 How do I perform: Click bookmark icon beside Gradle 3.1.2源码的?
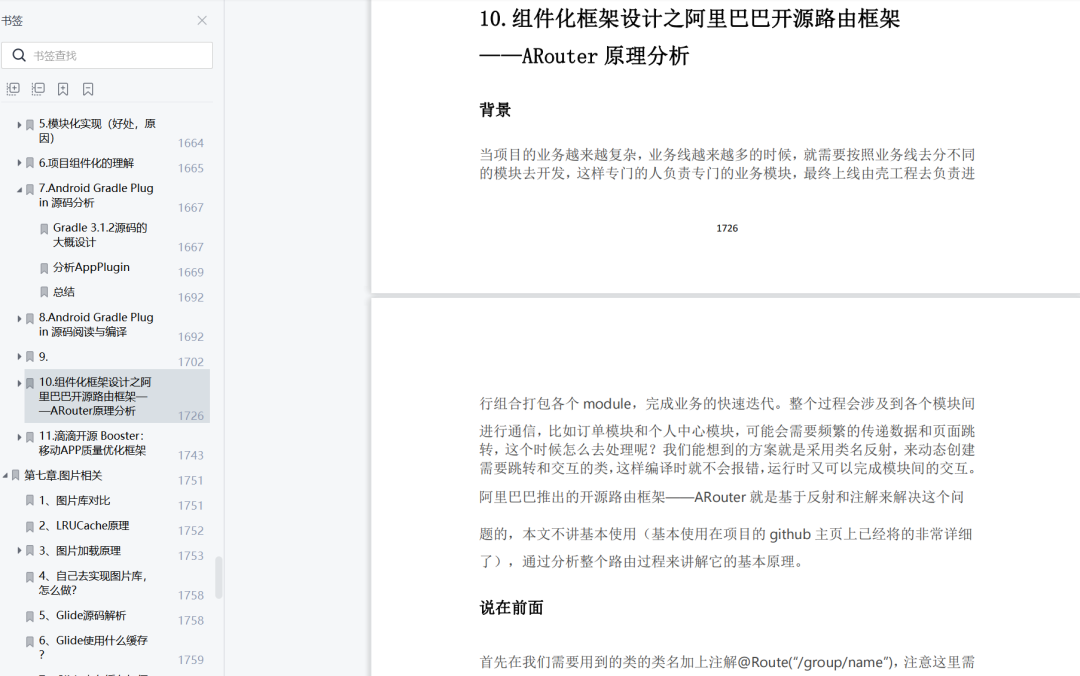click(x=44, y=229)
